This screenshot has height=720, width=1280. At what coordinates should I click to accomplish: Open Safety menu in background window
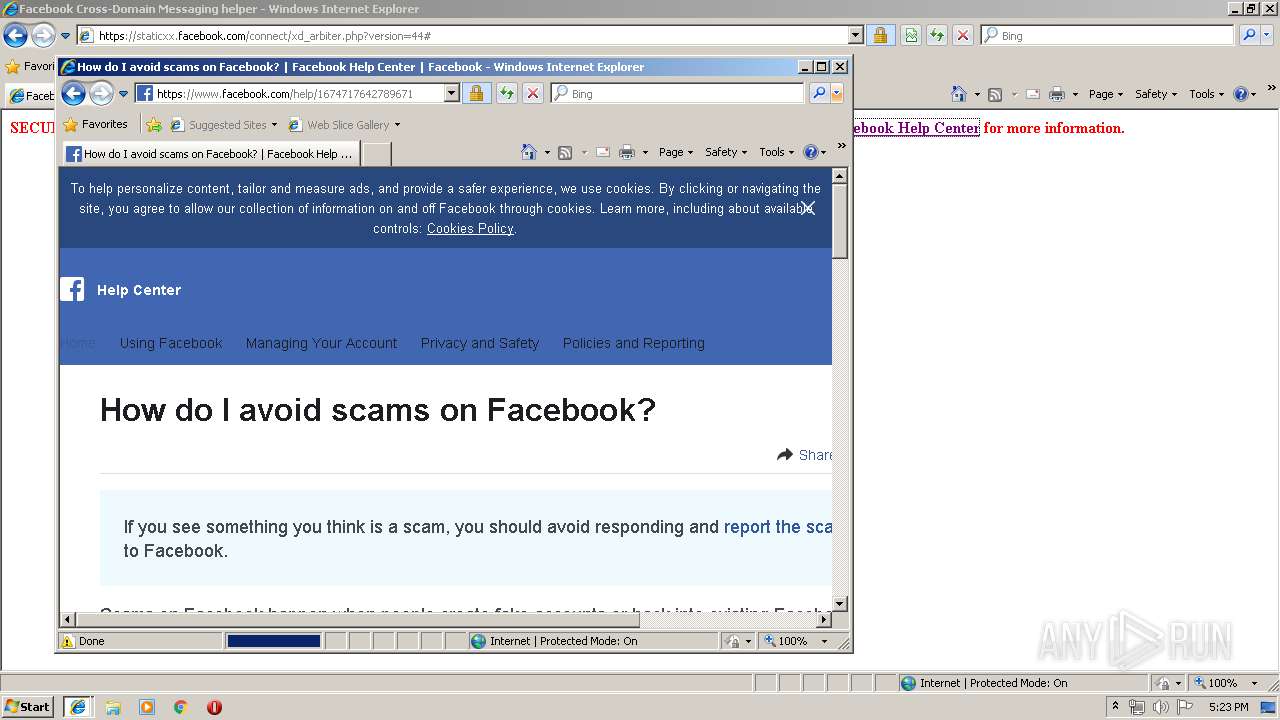[1156, 94]
